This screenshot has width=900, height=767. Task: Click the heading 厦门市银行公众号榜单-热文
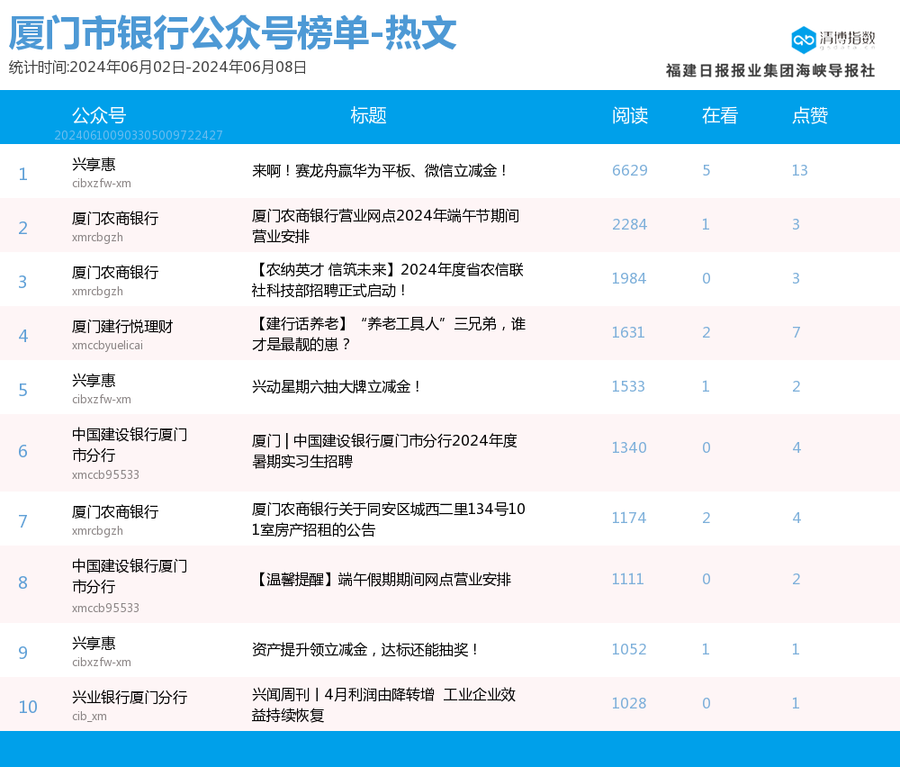pyautogui.click(x=230, y=33)
